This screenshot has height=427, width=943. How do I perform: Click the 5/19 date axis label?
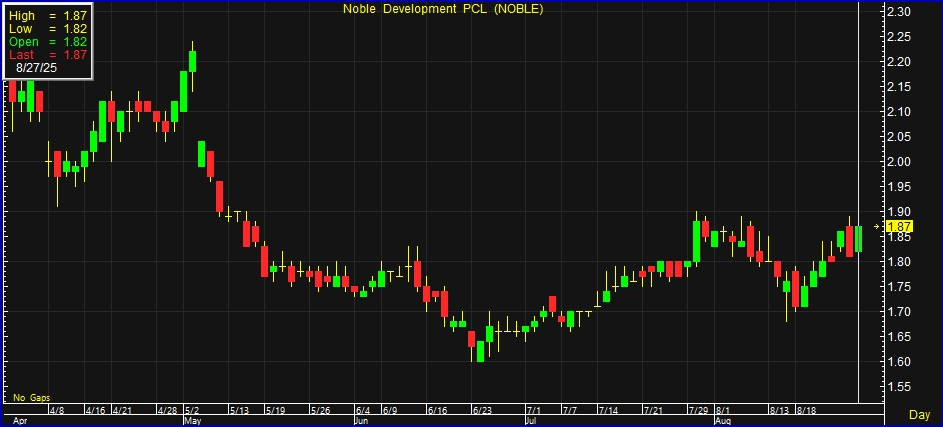[275, 411]
